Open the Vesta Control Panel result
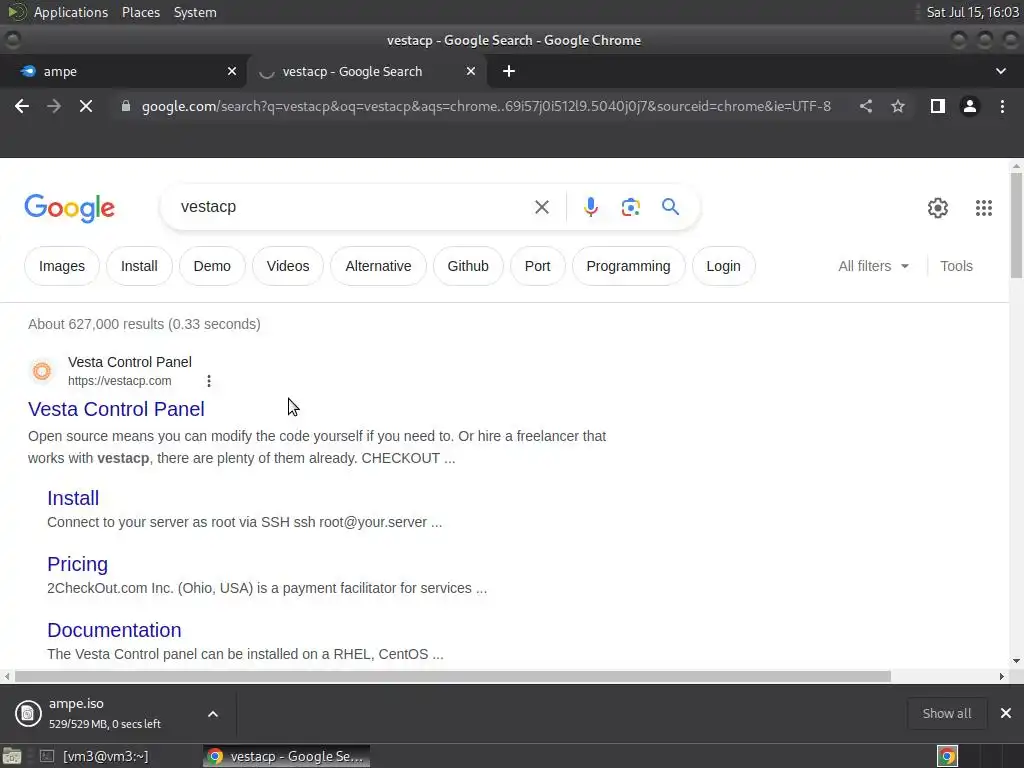 click(116, 409)
